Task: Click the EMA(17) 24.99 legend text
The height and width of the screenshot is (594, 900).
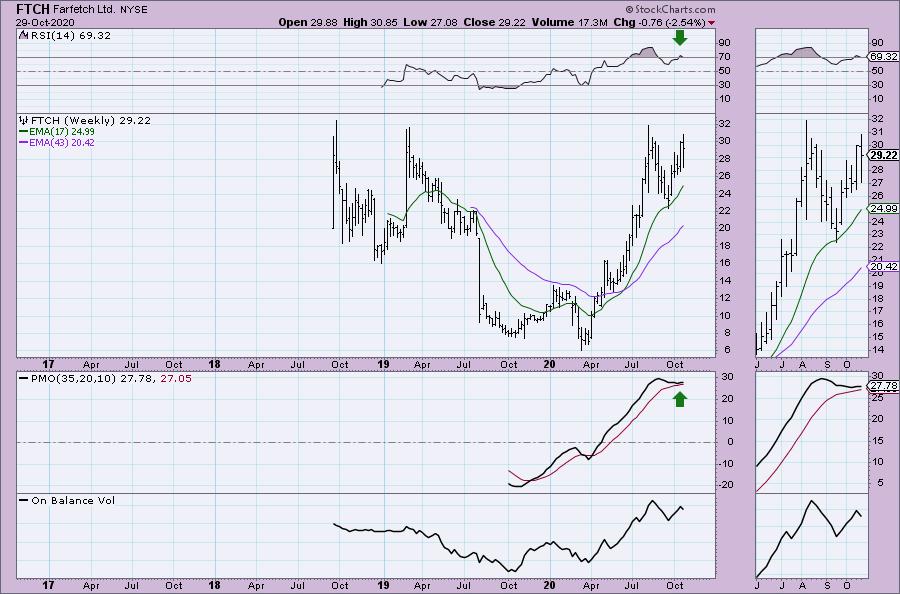Action: pos(61,132)
